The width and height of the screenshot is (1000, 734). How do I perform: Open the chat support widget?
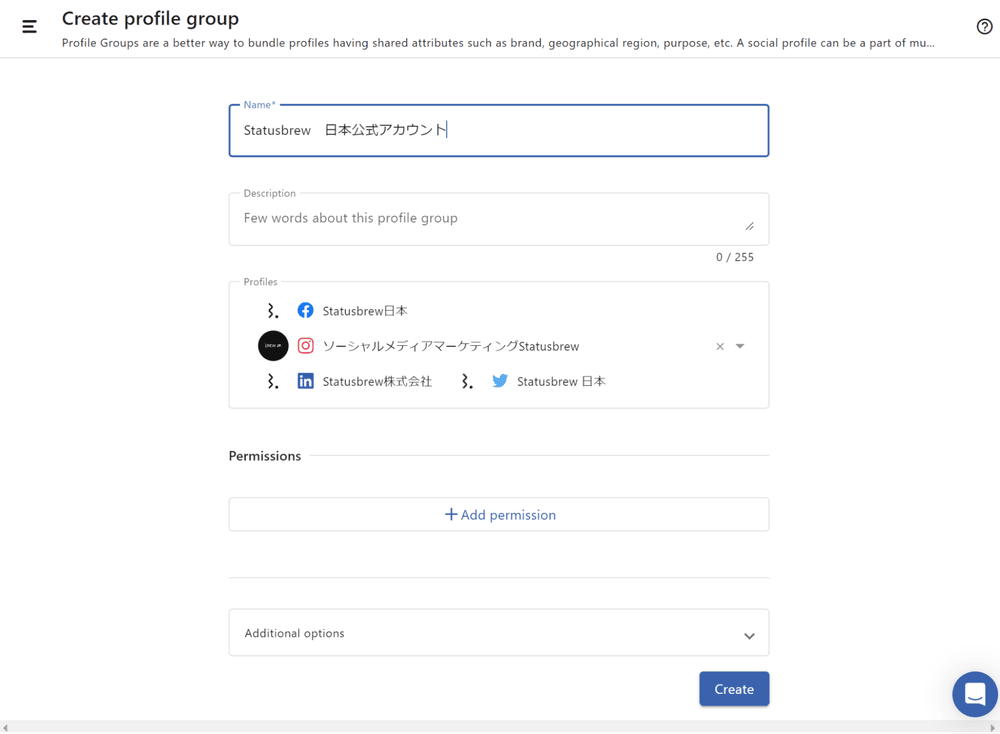(974, 694)
